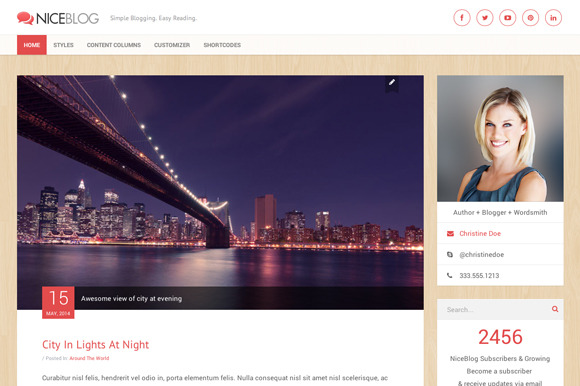The height and width of the screenshot is (386, 580).
Task: Click the magnifier search icon
Action: coord(555,309)
